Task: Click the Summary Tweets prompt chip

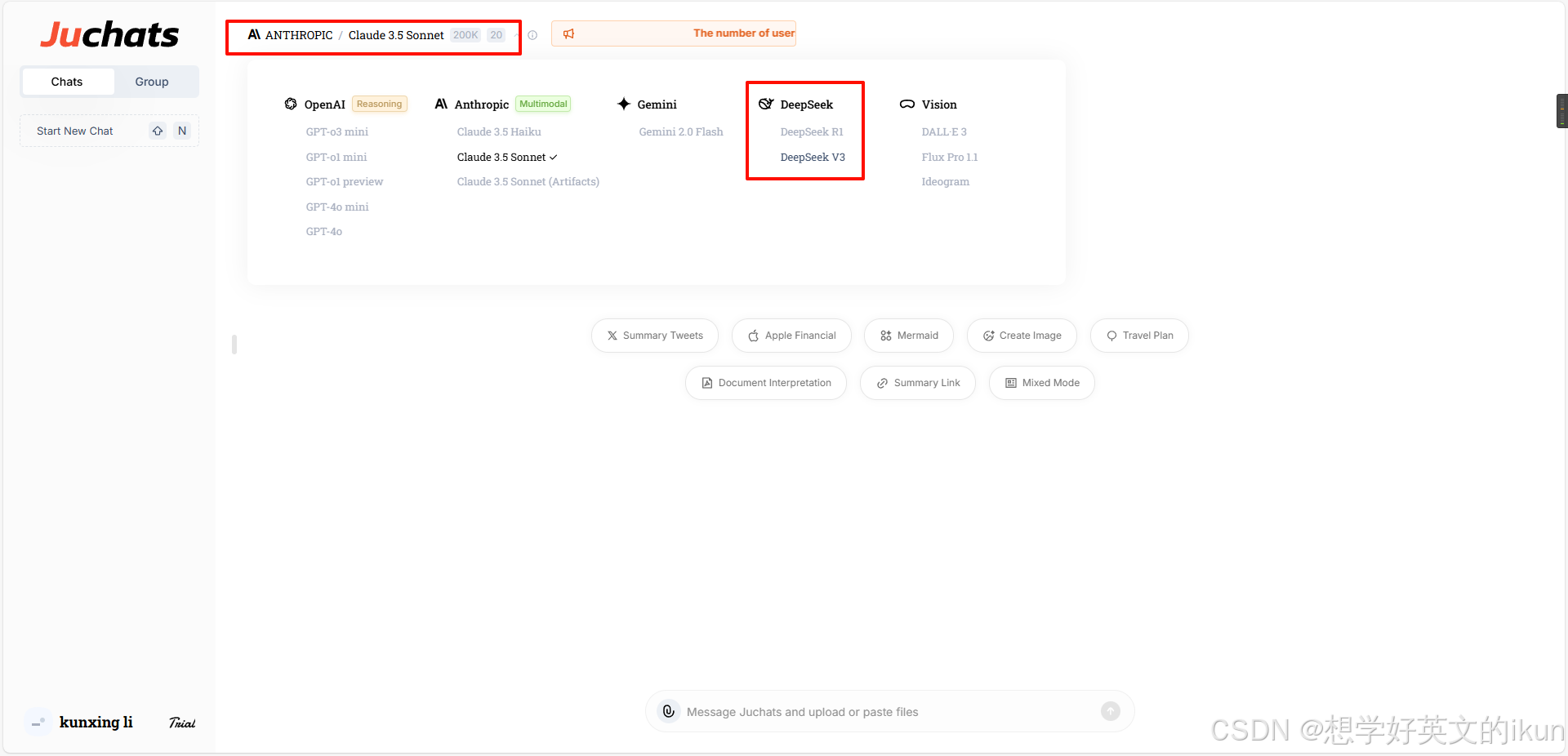Action: (655, 336)
